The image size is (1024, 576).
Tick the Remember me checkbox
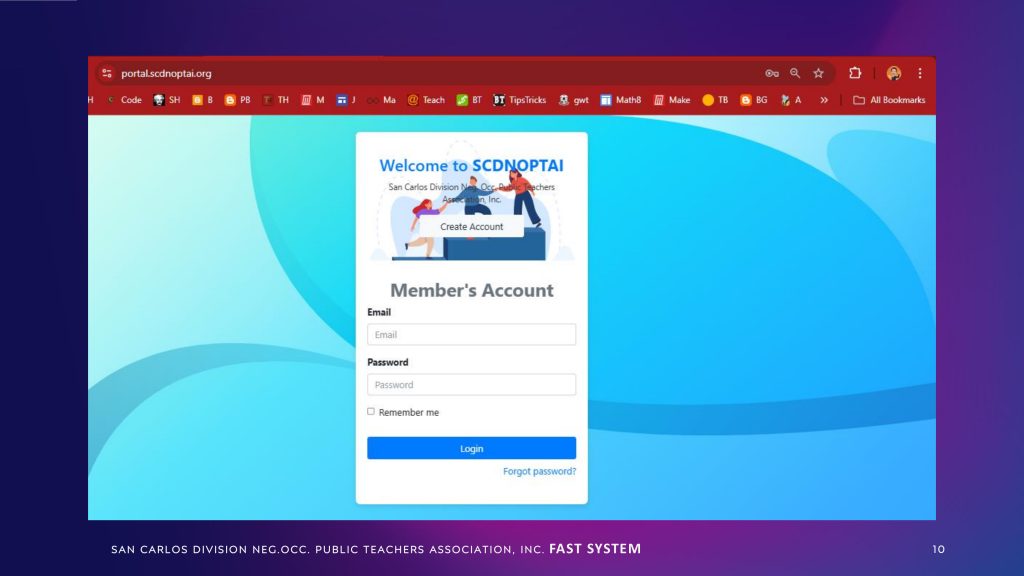[371, 411]
